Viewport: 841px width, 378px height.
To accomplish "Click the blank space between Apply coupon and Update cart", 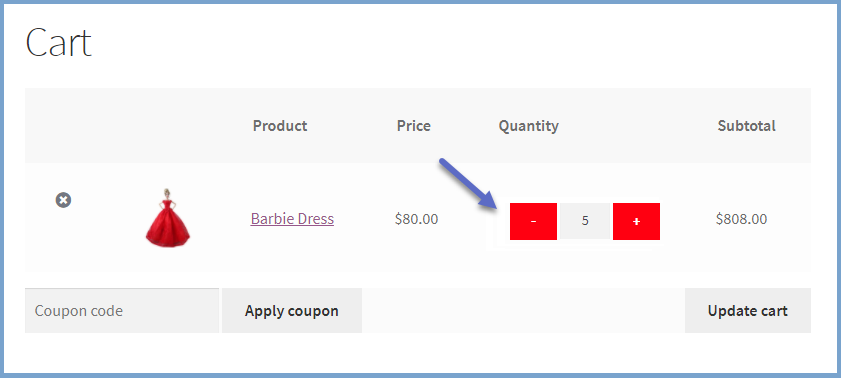I will tap(523, 310).
